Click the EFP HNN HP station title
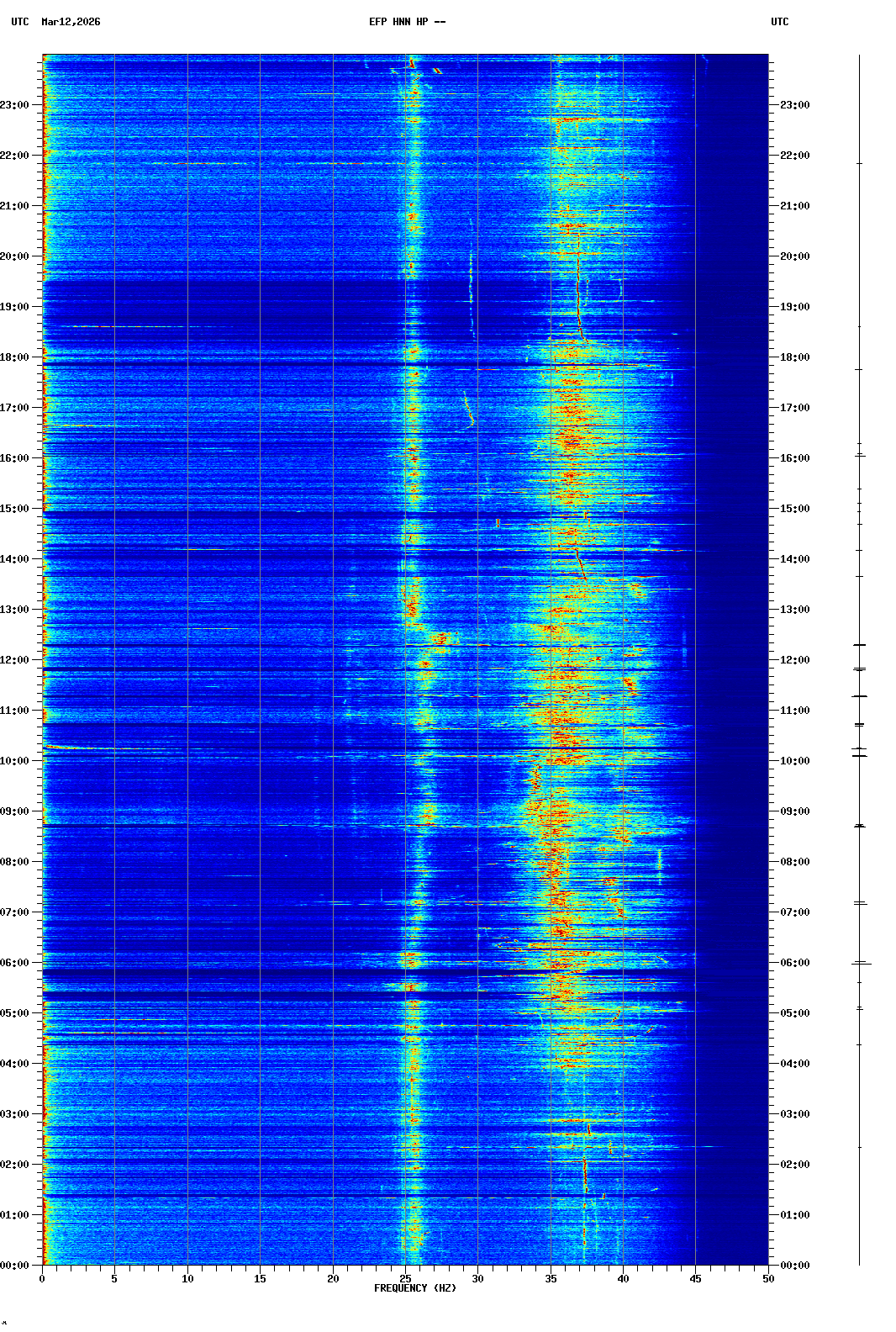 coord(407,22)
